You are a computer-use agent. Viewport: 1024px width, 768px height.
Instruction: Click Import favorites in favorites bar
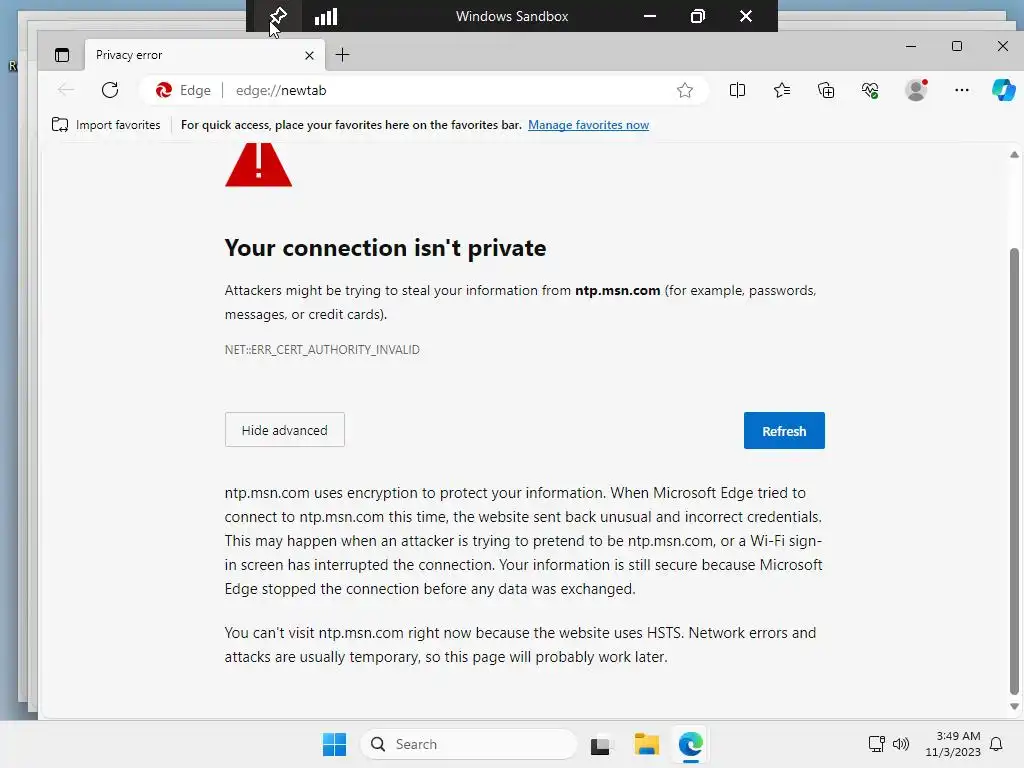click(x=106, y=125)
